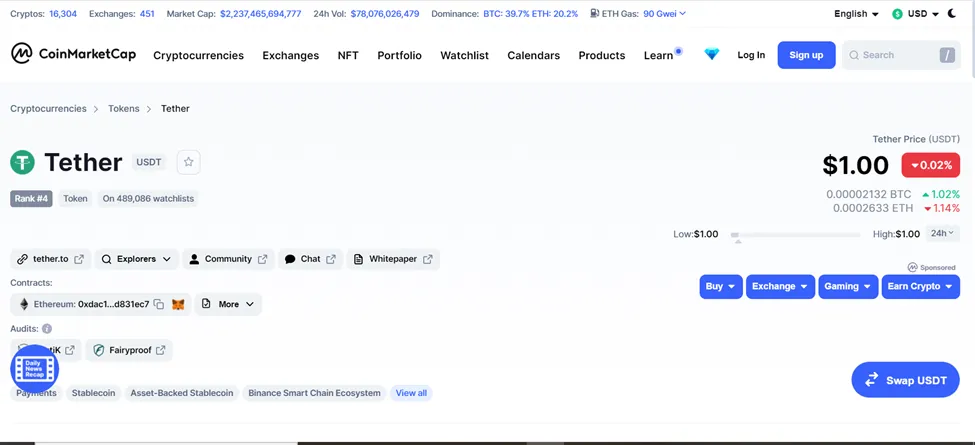This screenshot has width=975, height=445.
Task: Click the Log In button
Action: pos(751,55)
